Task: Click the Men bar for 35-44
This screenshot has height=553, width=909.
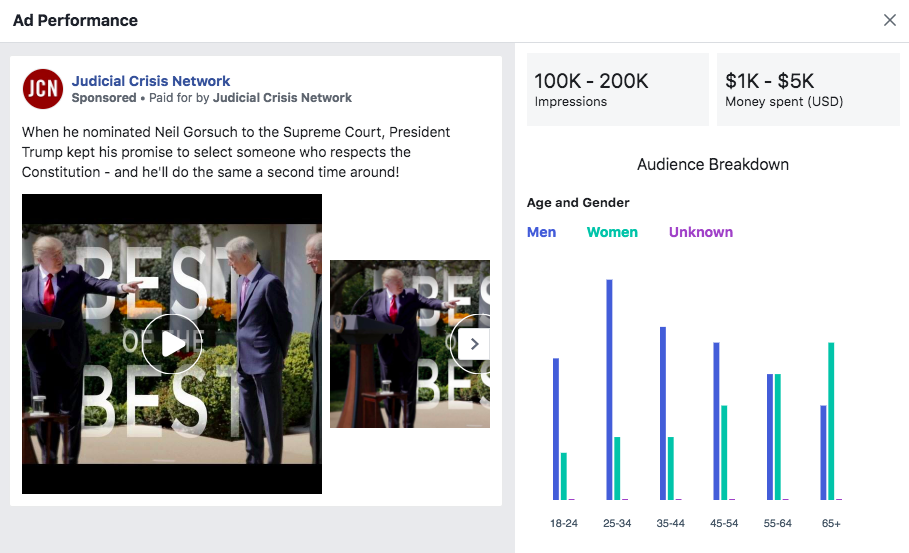Action: [x=663, y=413]
